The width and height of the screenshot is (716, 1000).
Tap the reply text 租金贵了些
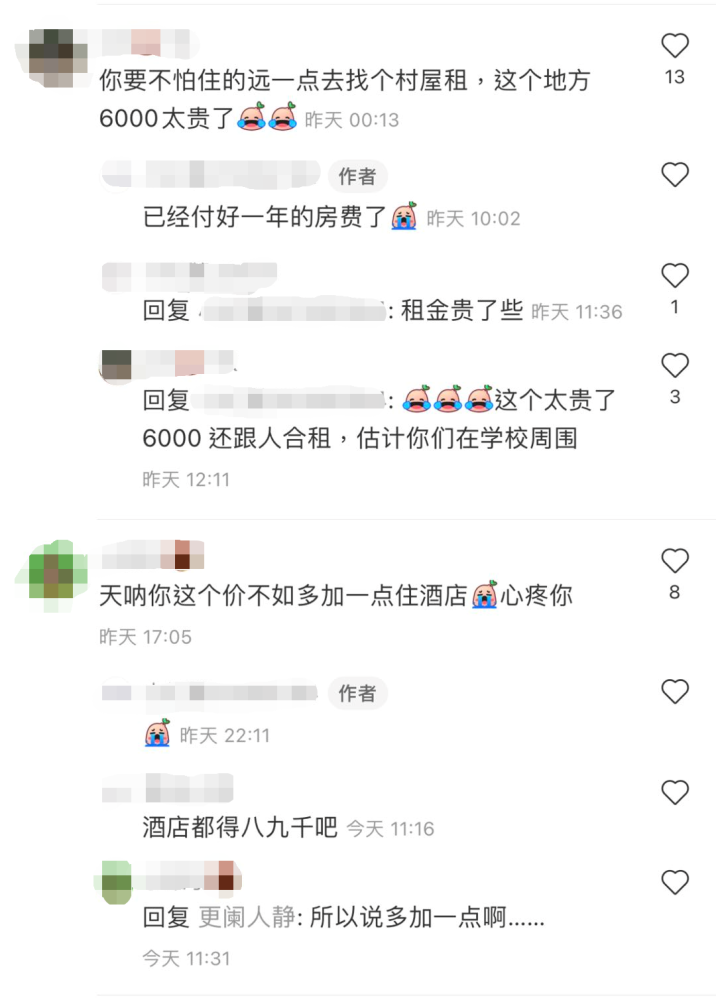tap(462, 311)
